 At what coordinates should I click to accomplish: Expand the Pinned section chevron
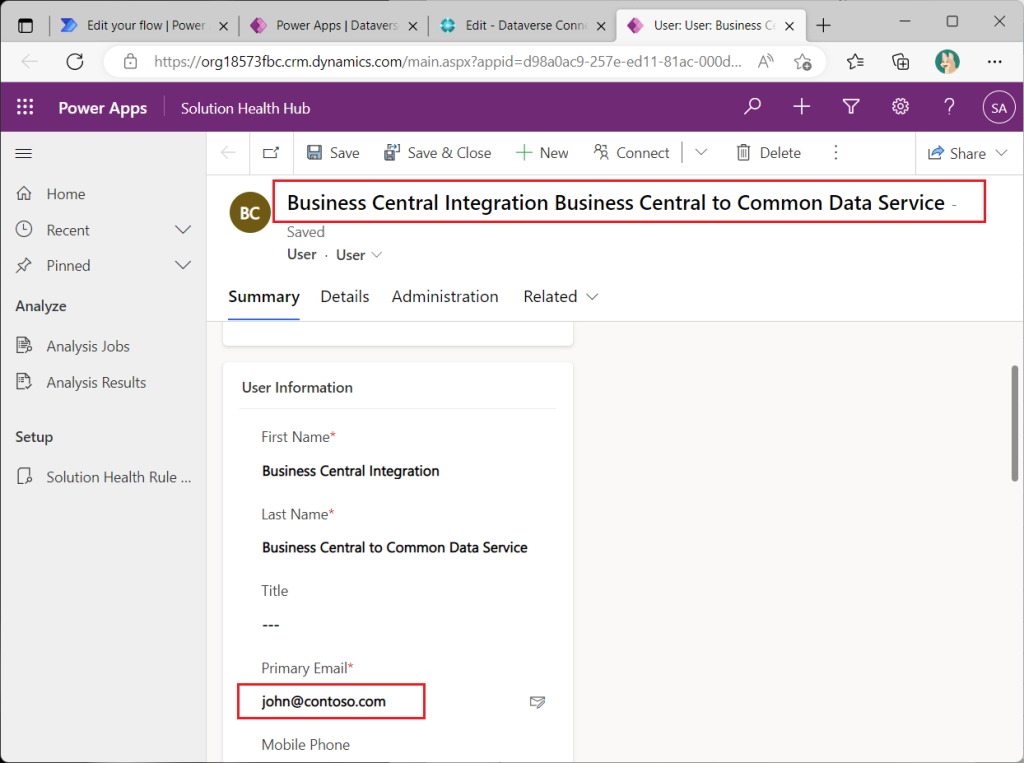coord(184,265)
